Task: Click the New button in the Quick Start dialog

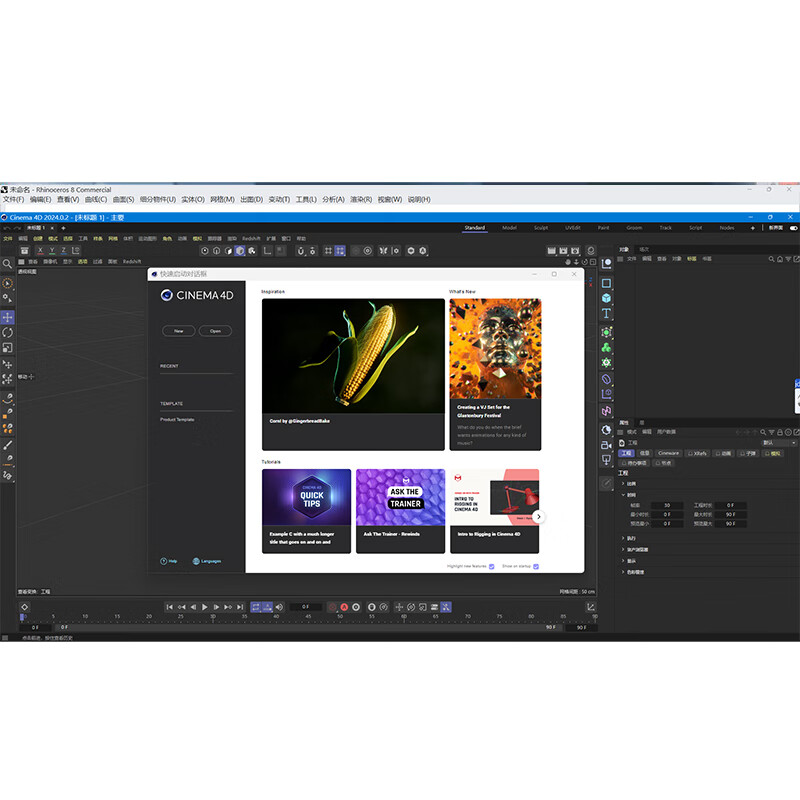Action: point(178,331)
